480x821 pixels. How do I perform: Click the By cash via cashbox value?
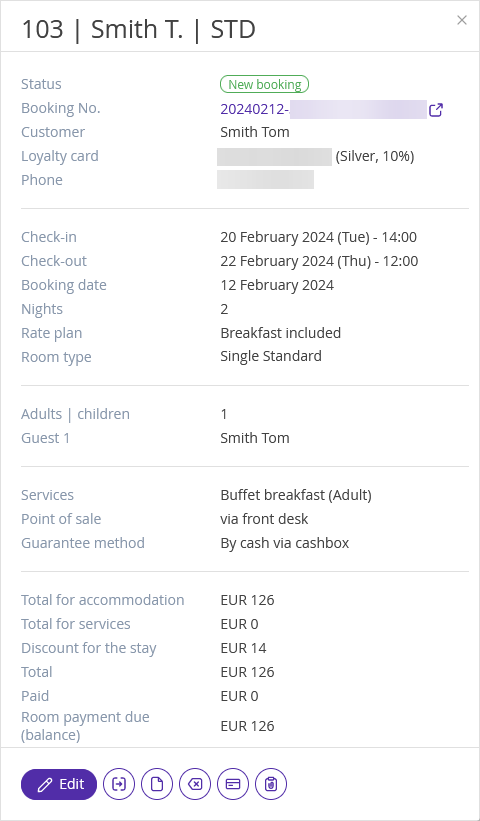point(285,543)
